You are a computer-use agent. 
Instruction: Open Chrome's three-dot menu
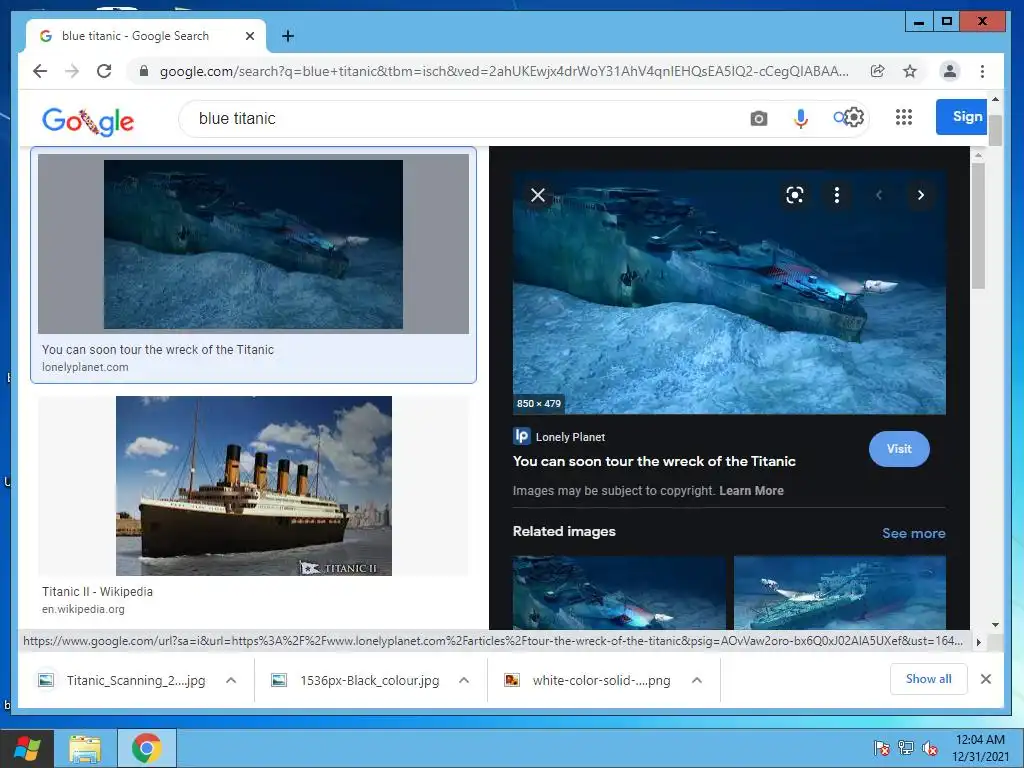[982, 71]
